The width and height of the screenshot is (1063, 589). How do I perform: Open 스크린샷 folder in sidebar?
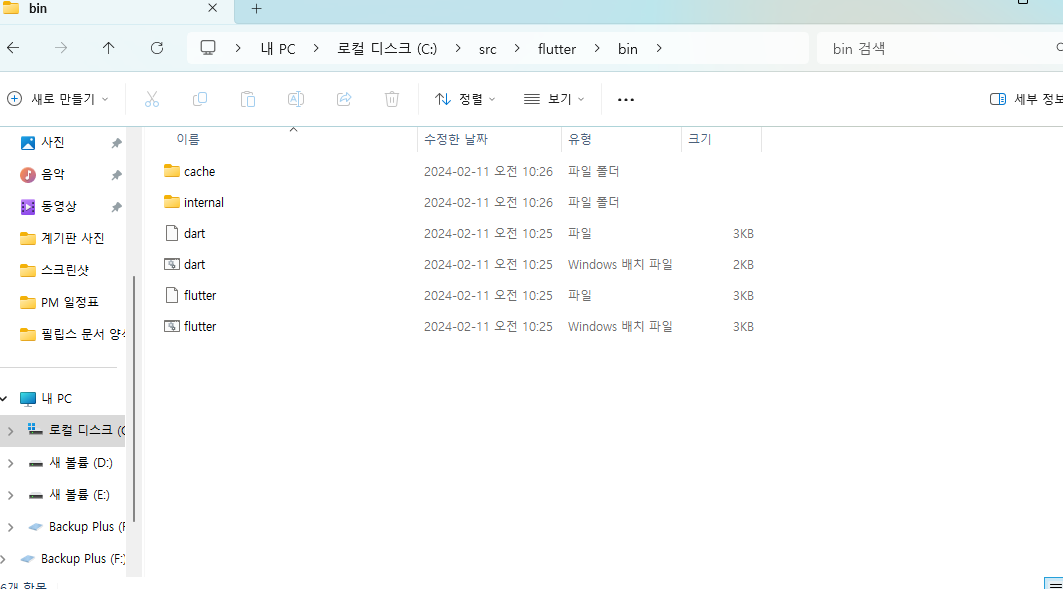64,270
